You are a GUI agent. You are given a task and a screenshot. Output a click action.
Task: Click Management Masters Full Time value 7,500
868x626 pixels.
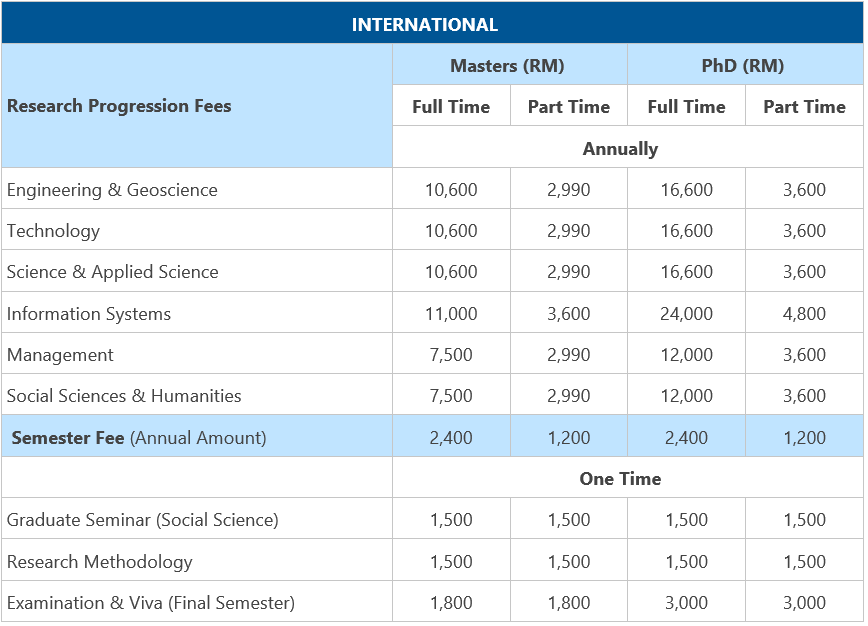(x=451, y=355)
